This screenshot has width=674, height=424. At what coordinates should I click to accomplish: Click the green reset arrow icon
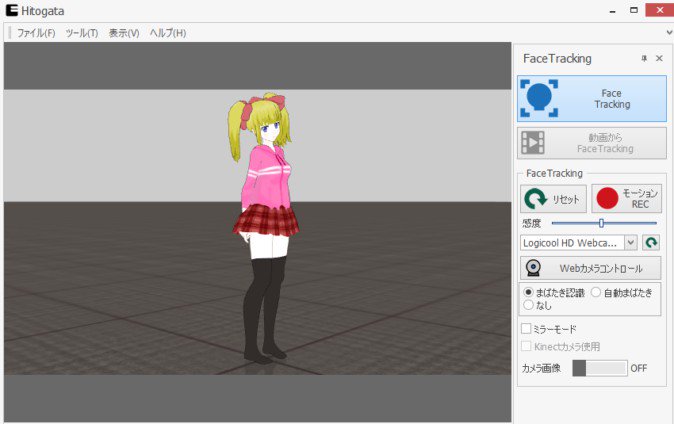pos(535,199)
